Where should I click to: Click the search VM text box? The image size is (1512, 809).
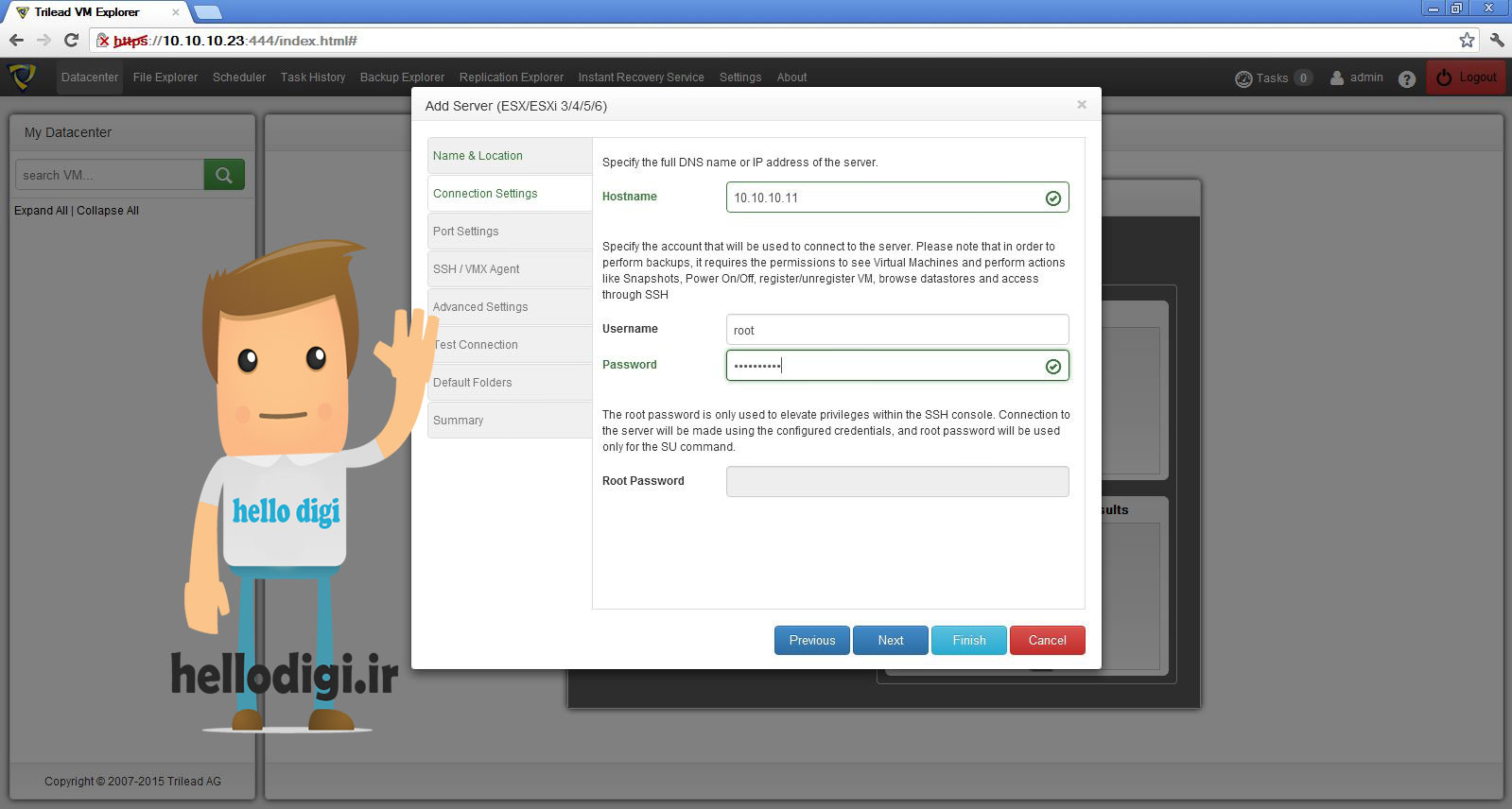[x=110, y=175]
